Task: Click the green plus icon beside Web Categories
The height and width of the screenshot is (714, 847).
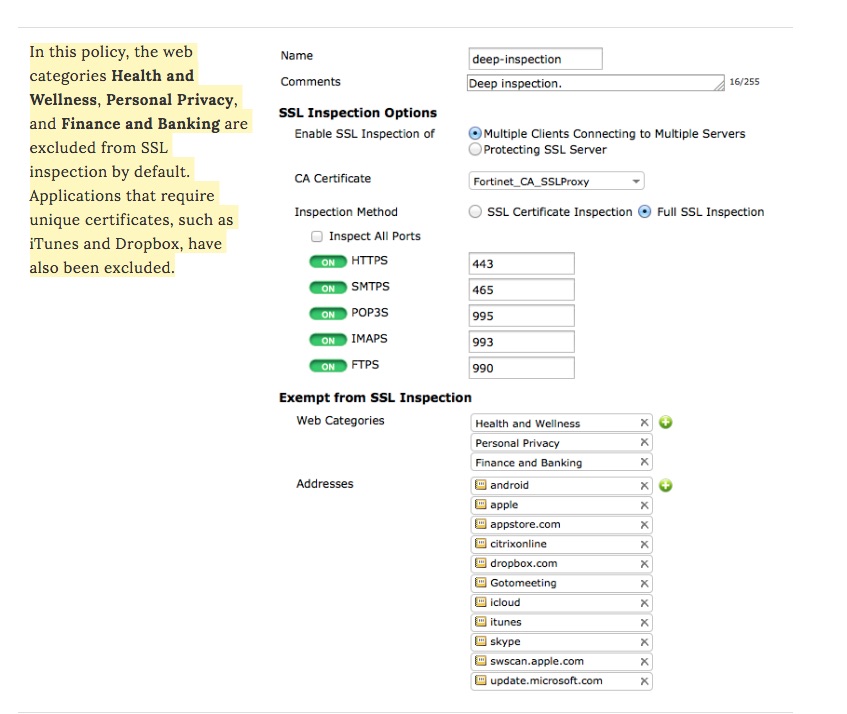Action: pyautogui.click(x=666, y=422)
